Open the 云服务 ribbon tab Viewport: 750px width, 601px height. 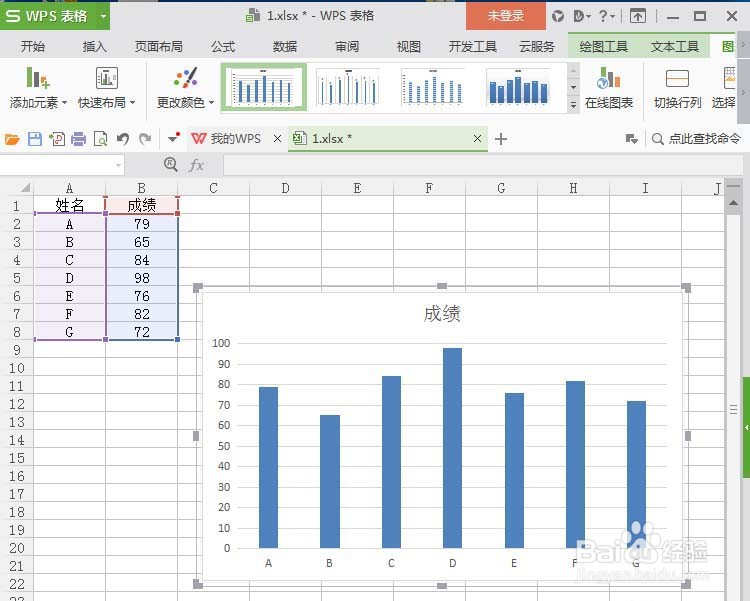537,46
